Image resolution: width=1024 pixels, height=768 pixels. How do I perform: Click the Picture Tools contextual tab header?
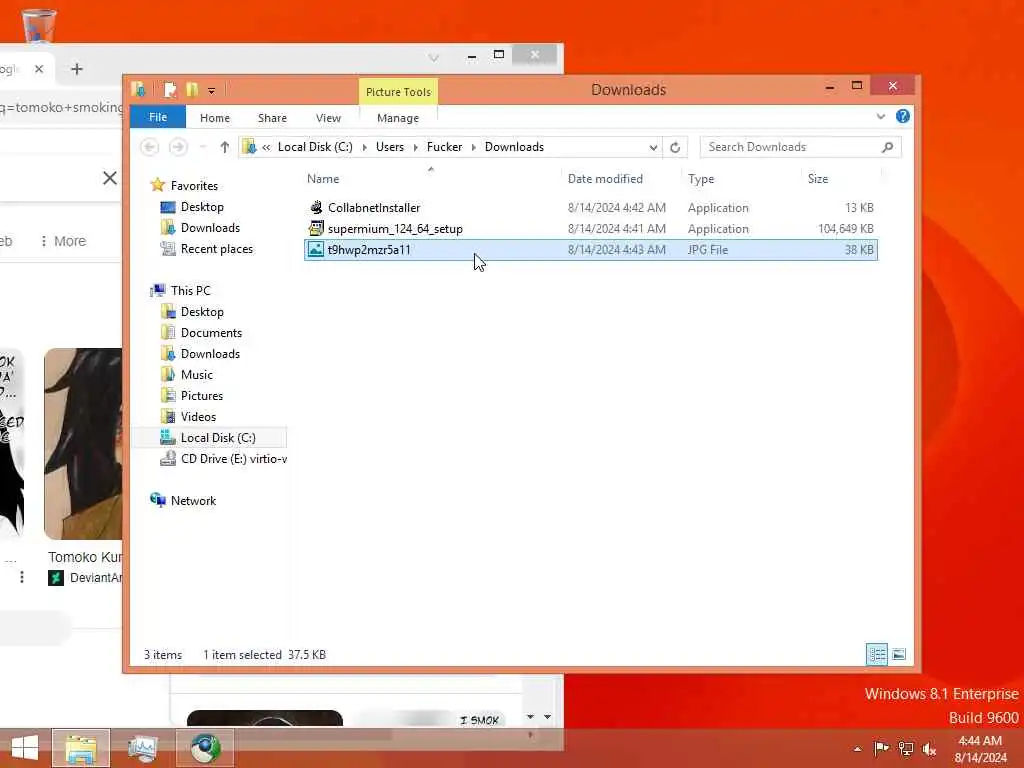(398, 92)
